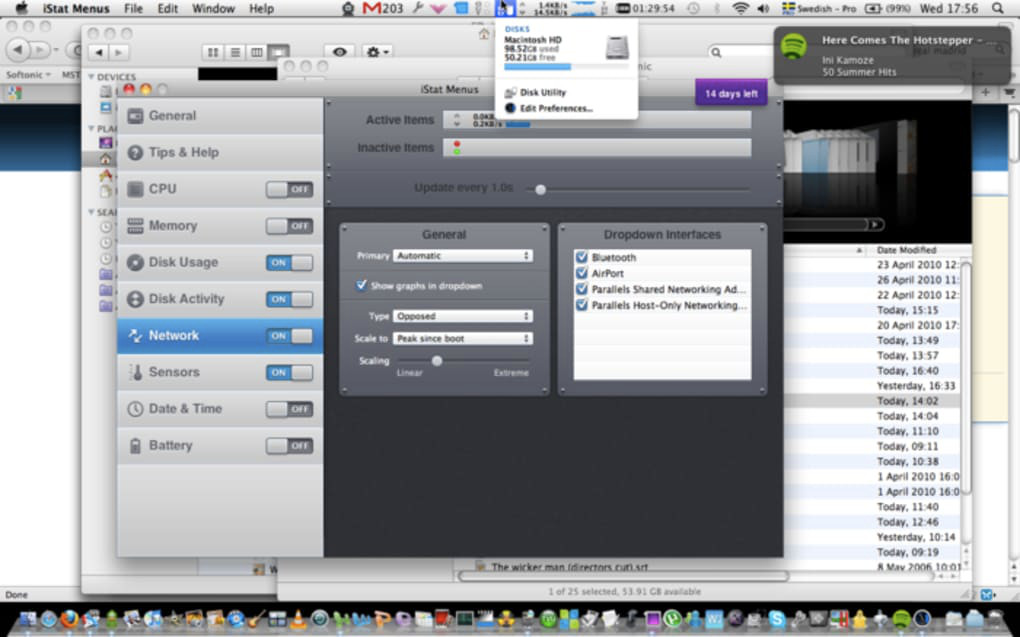Click the browser back arrow button
Screen dimensions: 1020x637
coord(18,49)
